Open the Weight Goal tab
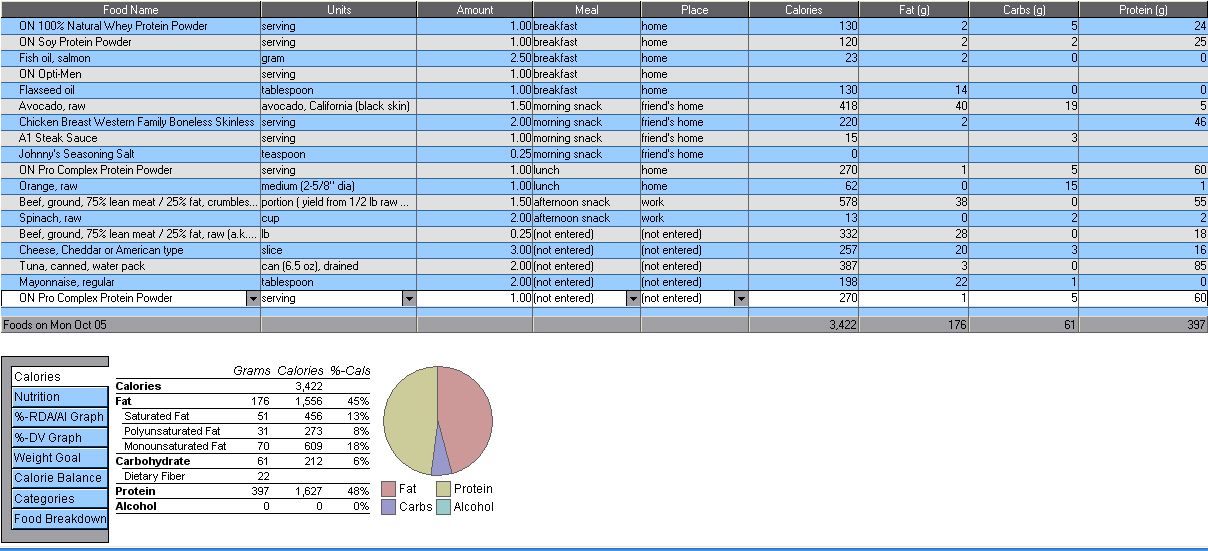Image resolution: width=1208 pixels, height=551 pixels. 58,458
